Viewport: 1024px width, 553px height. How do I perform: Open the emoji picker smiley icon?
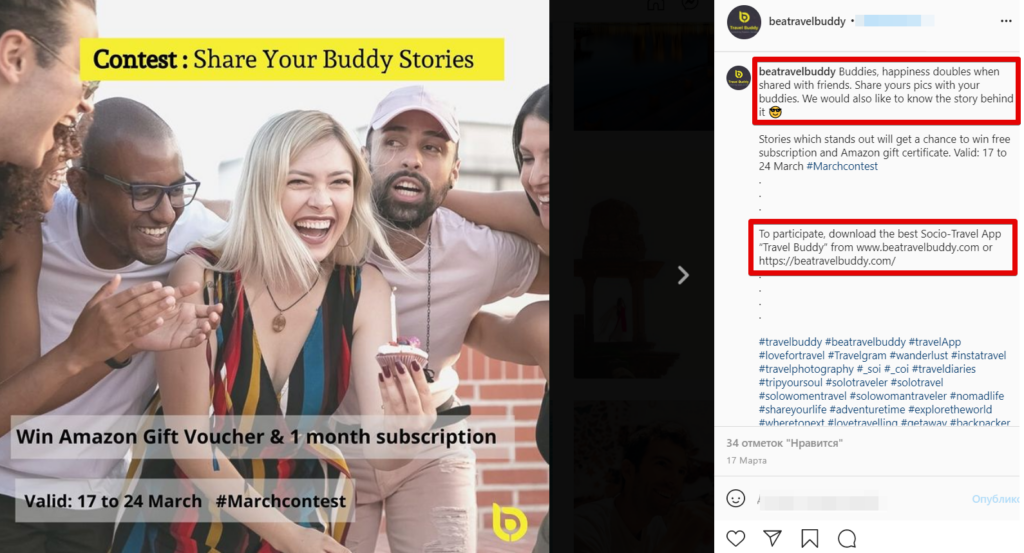click(x=736, y=498)
